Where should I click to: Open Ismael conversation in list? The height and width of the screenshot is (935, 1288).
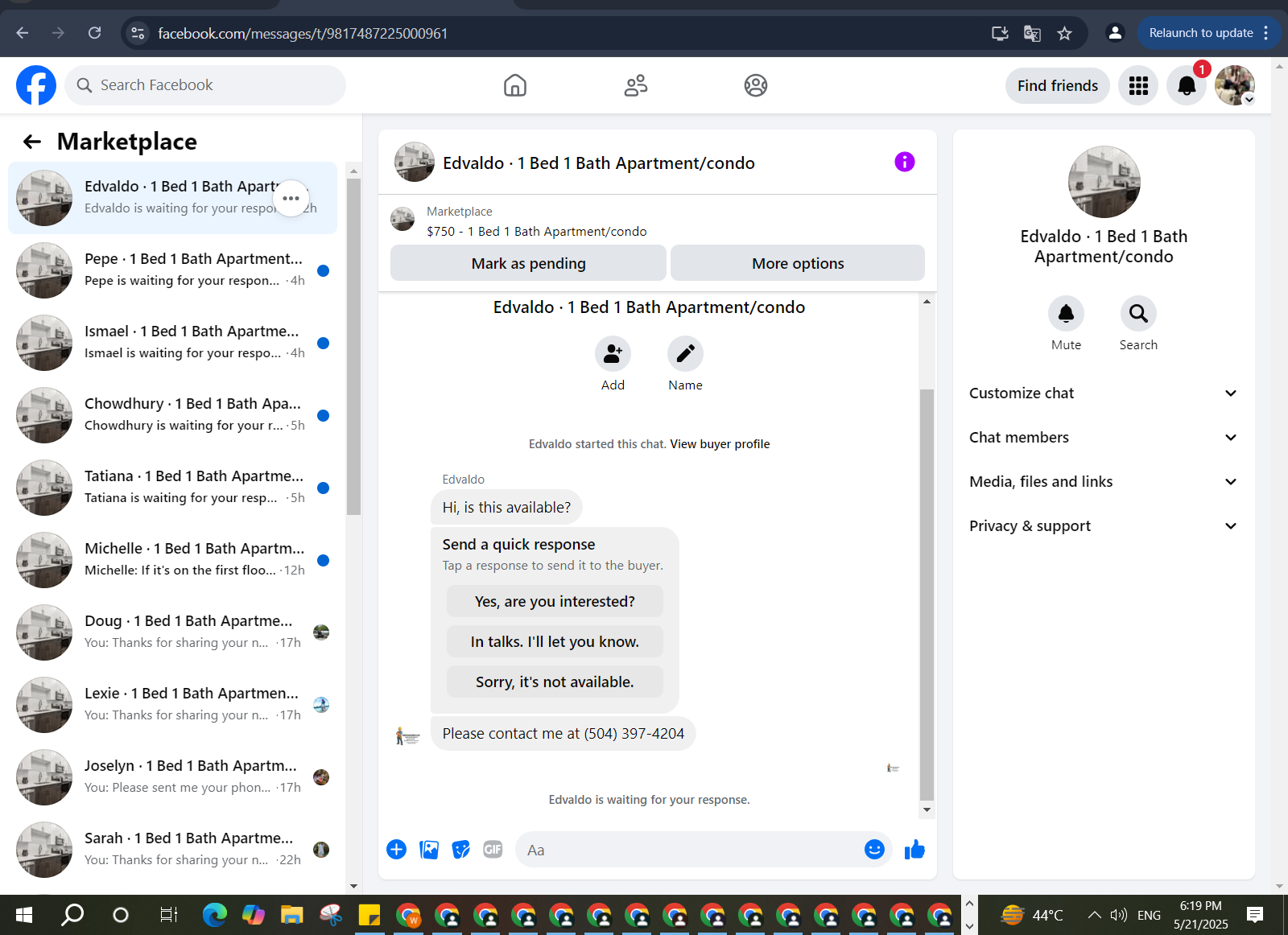(x=173, y=343)
